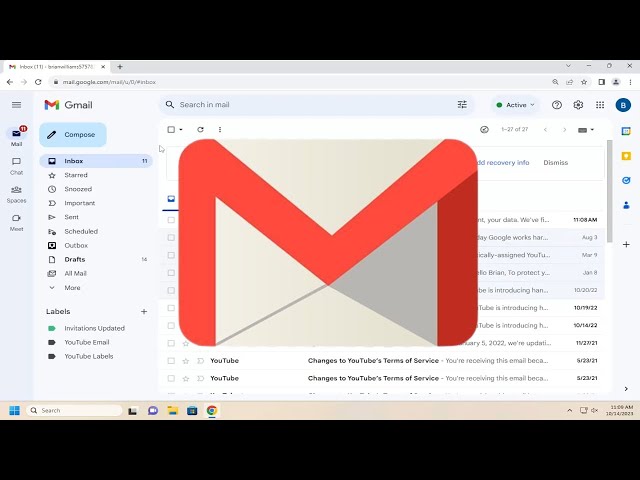The width and height of the screenshot is (640, 480).
Task: Show search options filter icon
Action: tap(462, 105)
